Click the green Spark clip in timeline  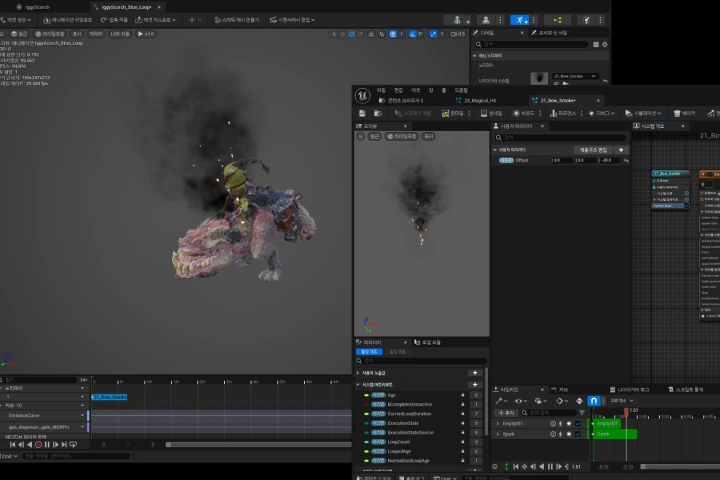pos(614,434)
